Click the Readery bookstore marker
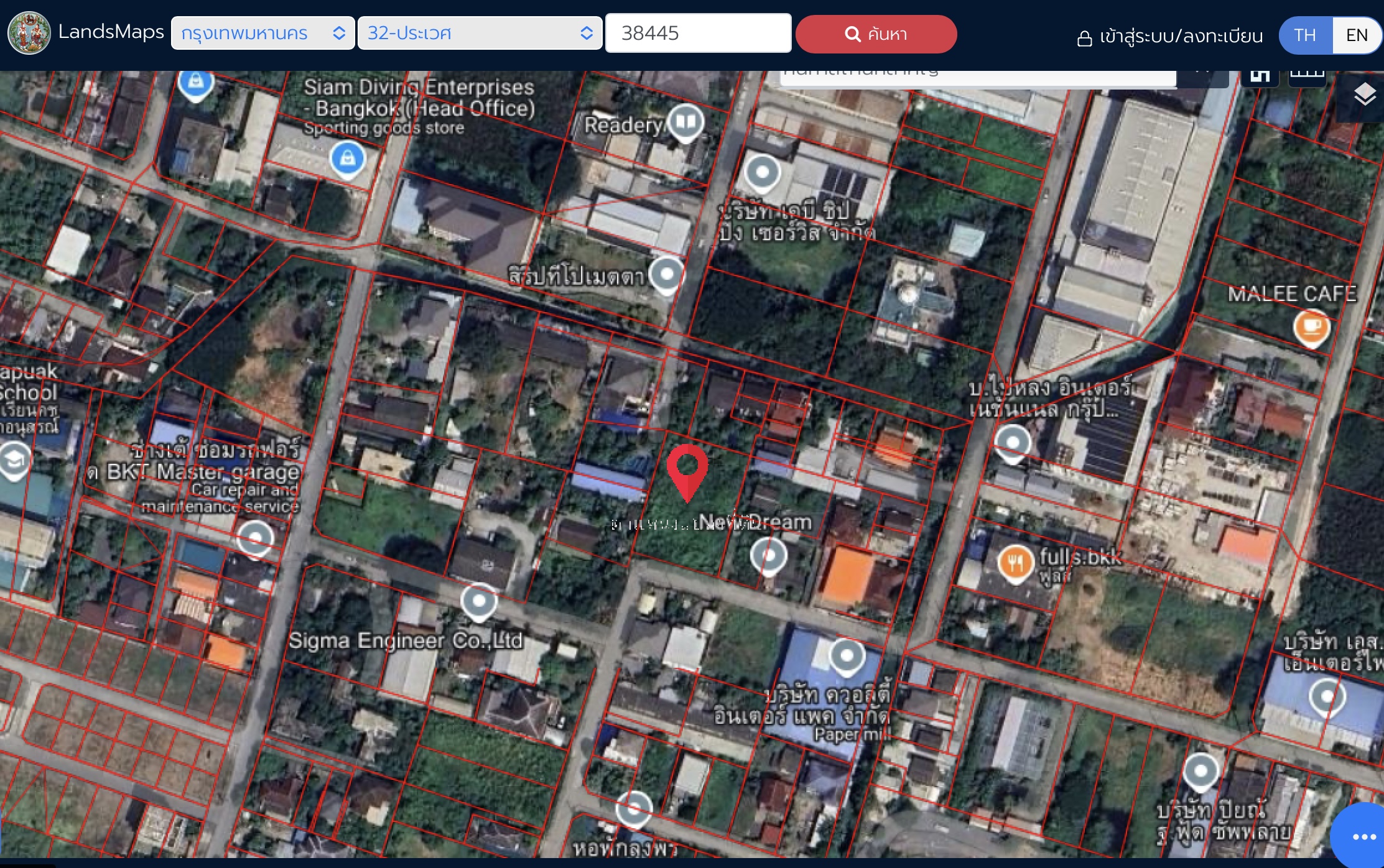The height and width of the screenshot is (868, 1384). click(686, 122)
